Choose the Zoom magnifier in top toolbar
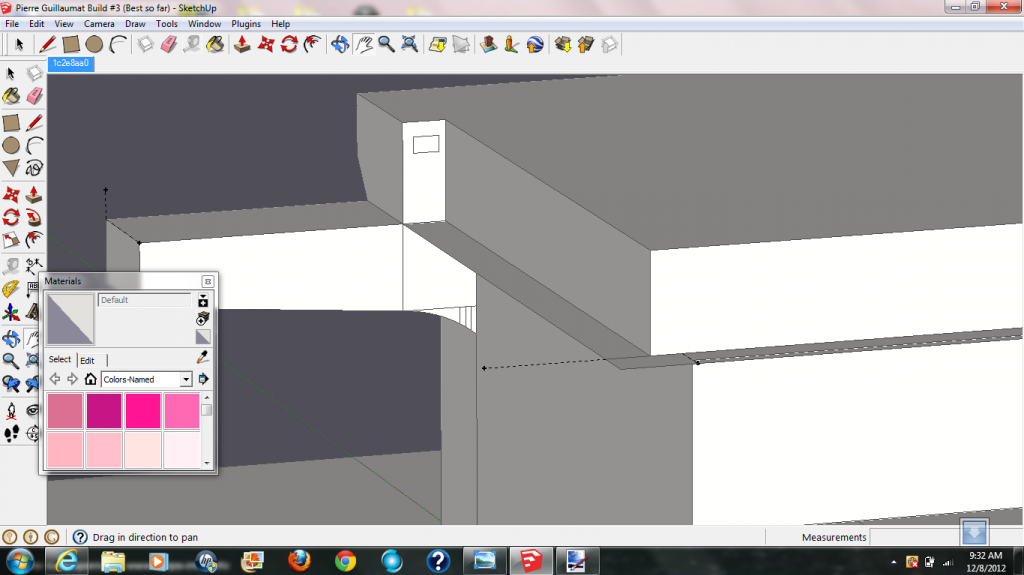The height and width of the screenshot is (575, 1024). (x=387, y=44)
